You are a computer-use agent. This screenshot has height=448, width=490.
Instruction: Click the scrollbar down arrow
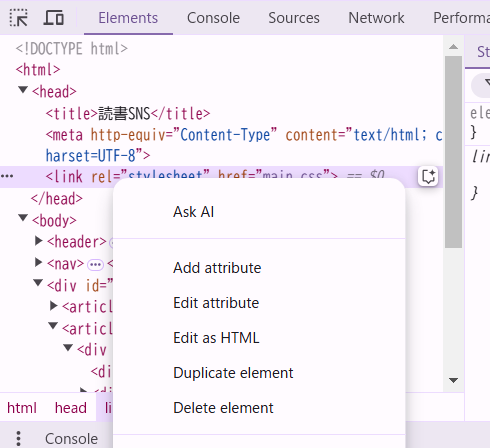pos(453,380)
